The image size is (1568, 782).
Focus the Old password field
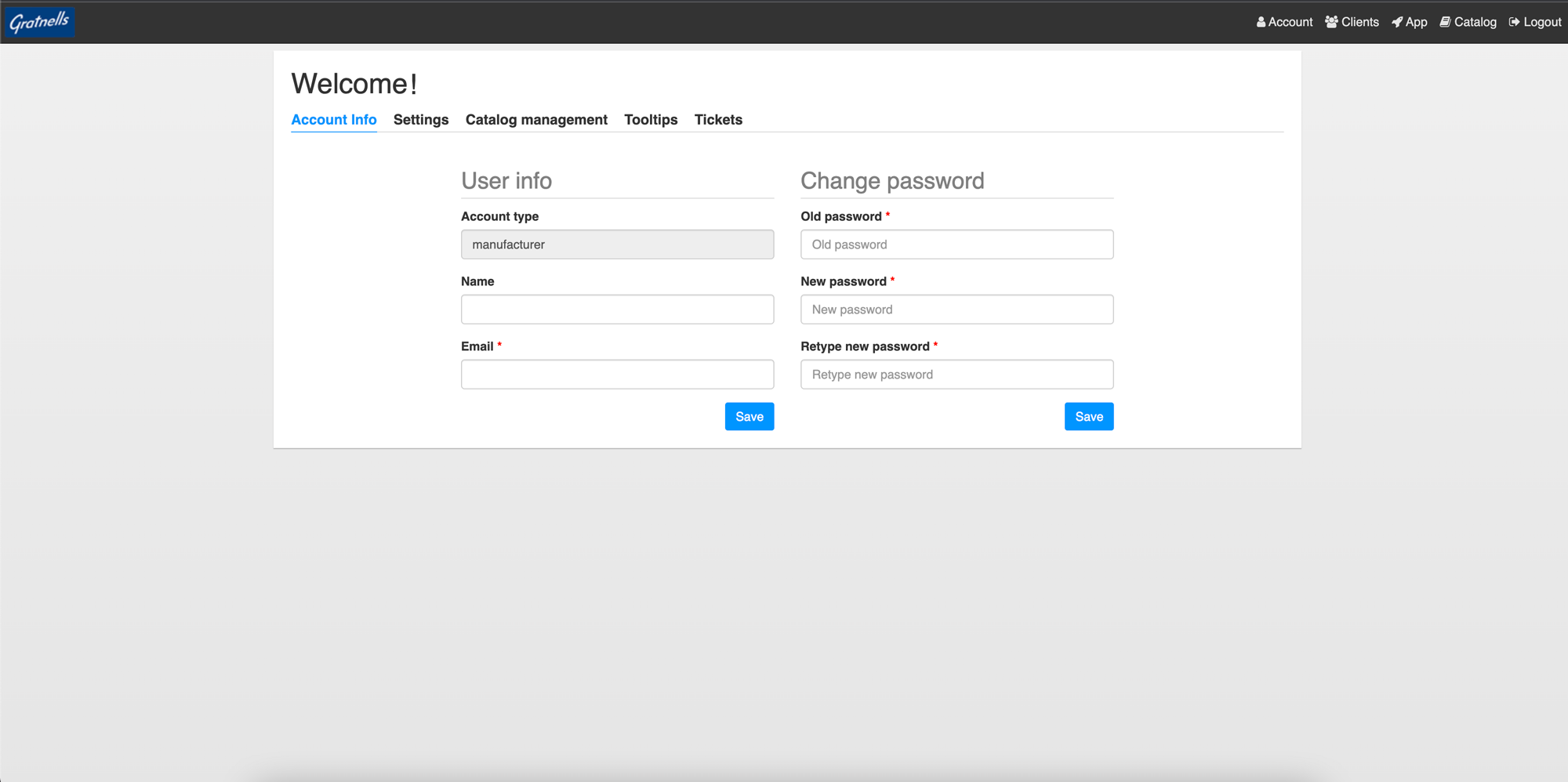pos(956,244)
